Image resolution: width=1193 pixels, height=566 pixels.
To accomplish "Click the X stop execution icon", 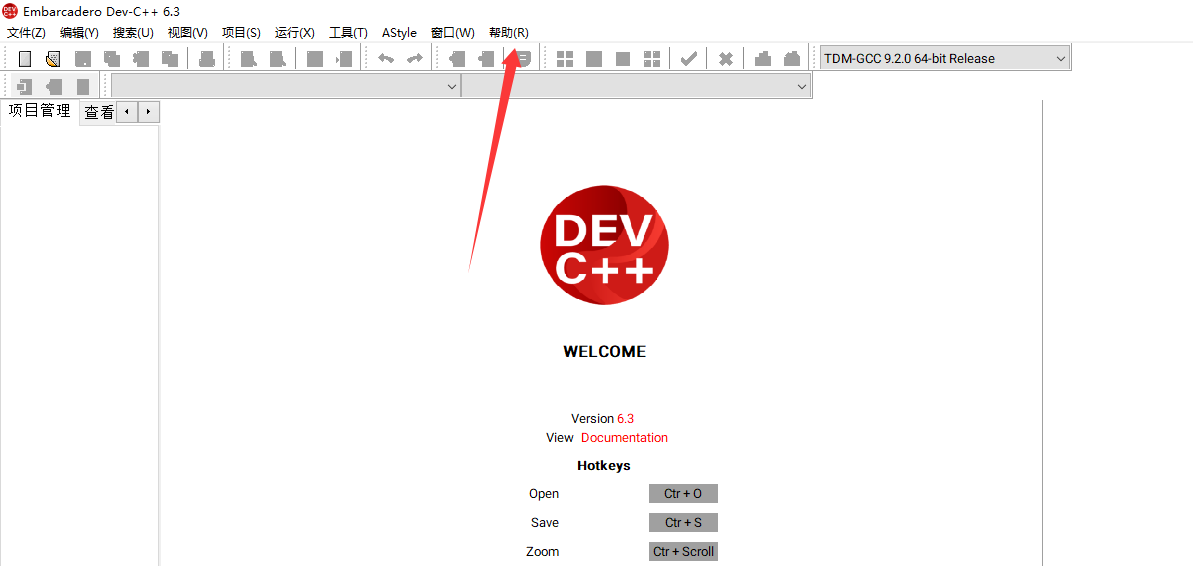I will [726, 59].
